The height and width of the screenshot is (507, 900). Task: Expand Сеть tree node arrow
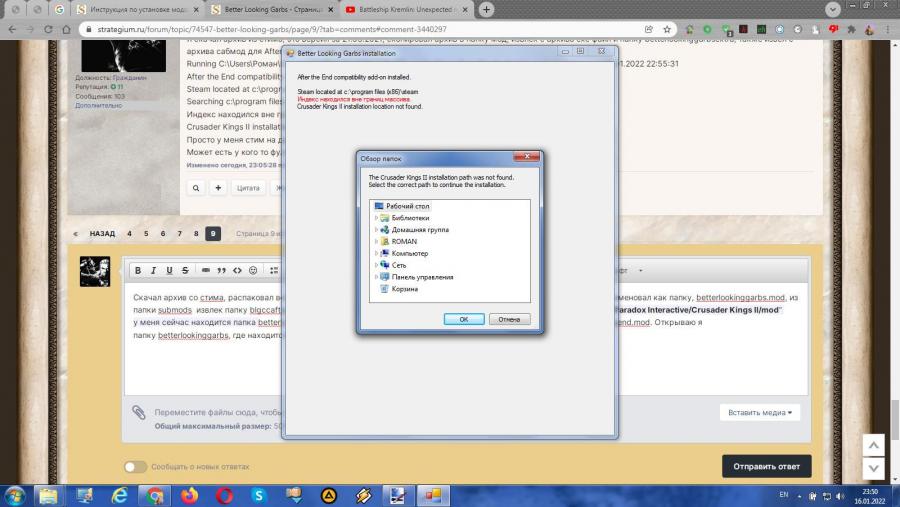tap(377, 265)
